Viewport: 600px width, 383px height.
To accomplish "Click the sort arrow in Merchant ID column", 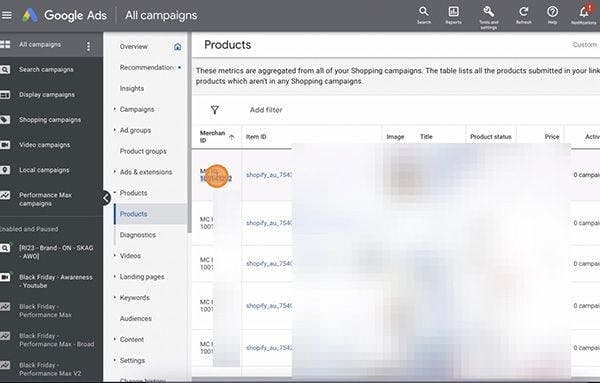I will [x=232, y=137].
